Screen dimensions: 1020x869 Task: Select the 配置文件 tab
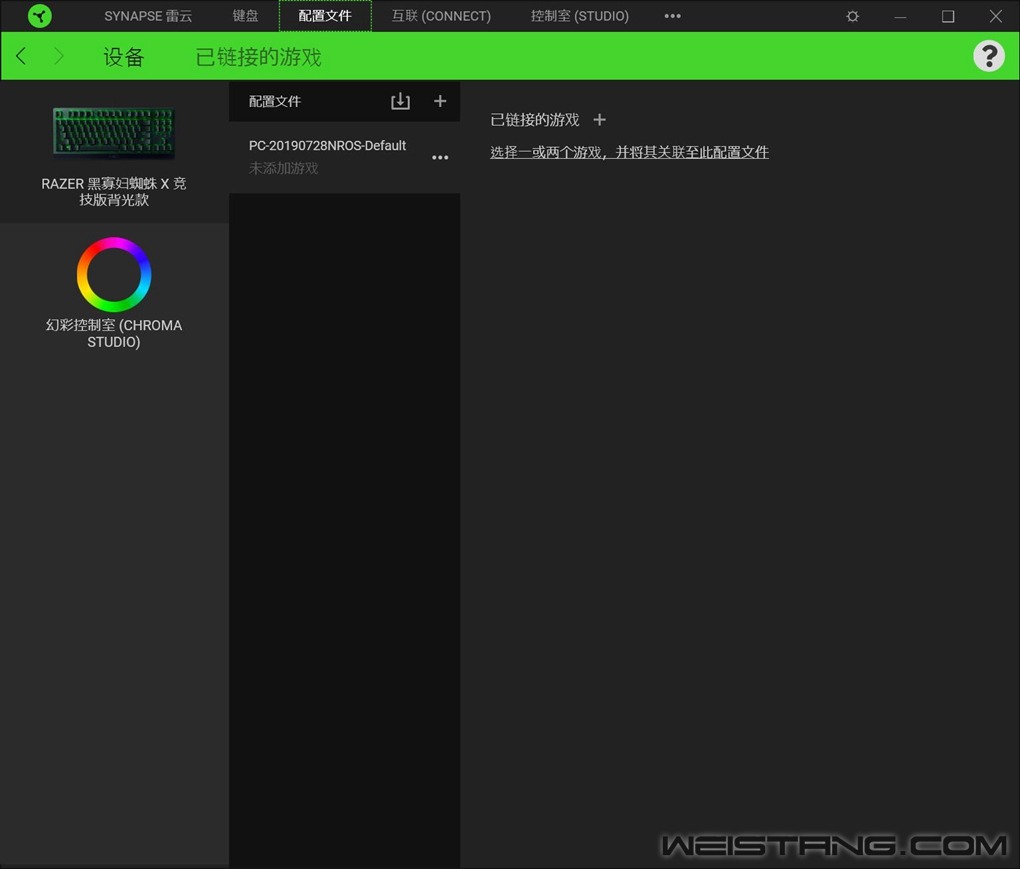(325, 16)
